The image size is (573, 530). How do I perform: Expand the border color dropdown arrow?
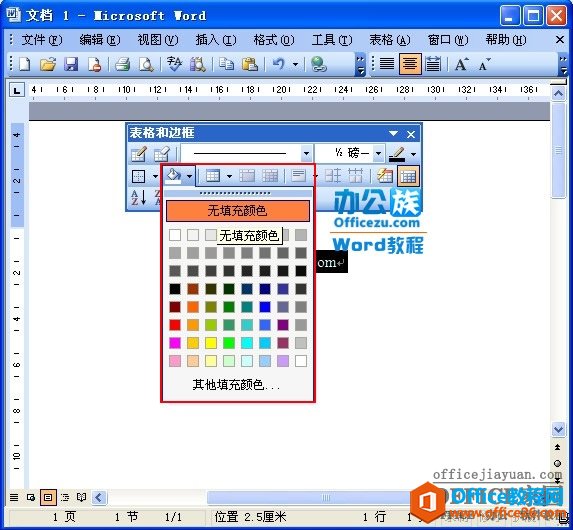coord(413,154)
